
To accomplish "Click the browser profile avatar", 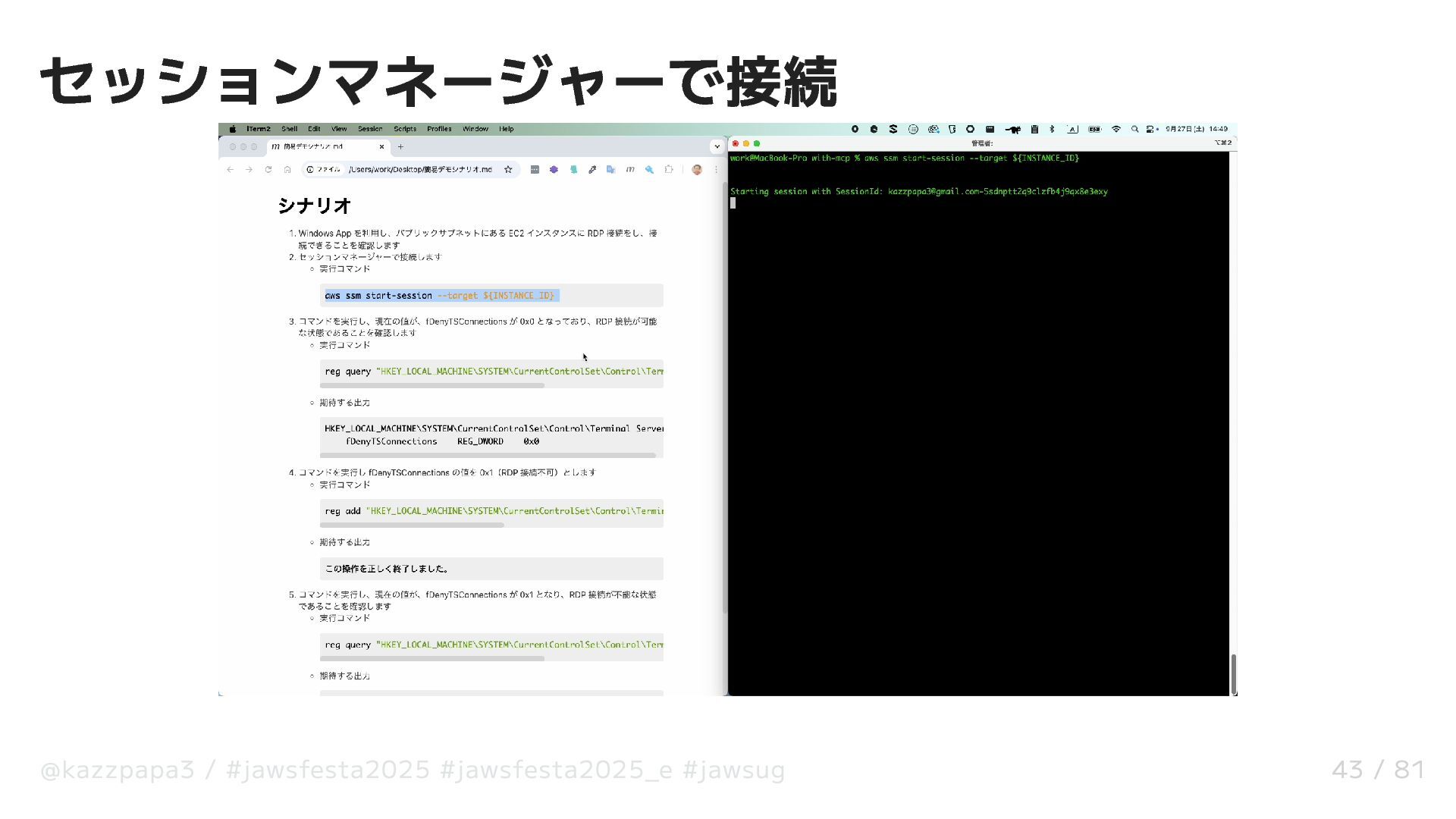I will (697, 170).
